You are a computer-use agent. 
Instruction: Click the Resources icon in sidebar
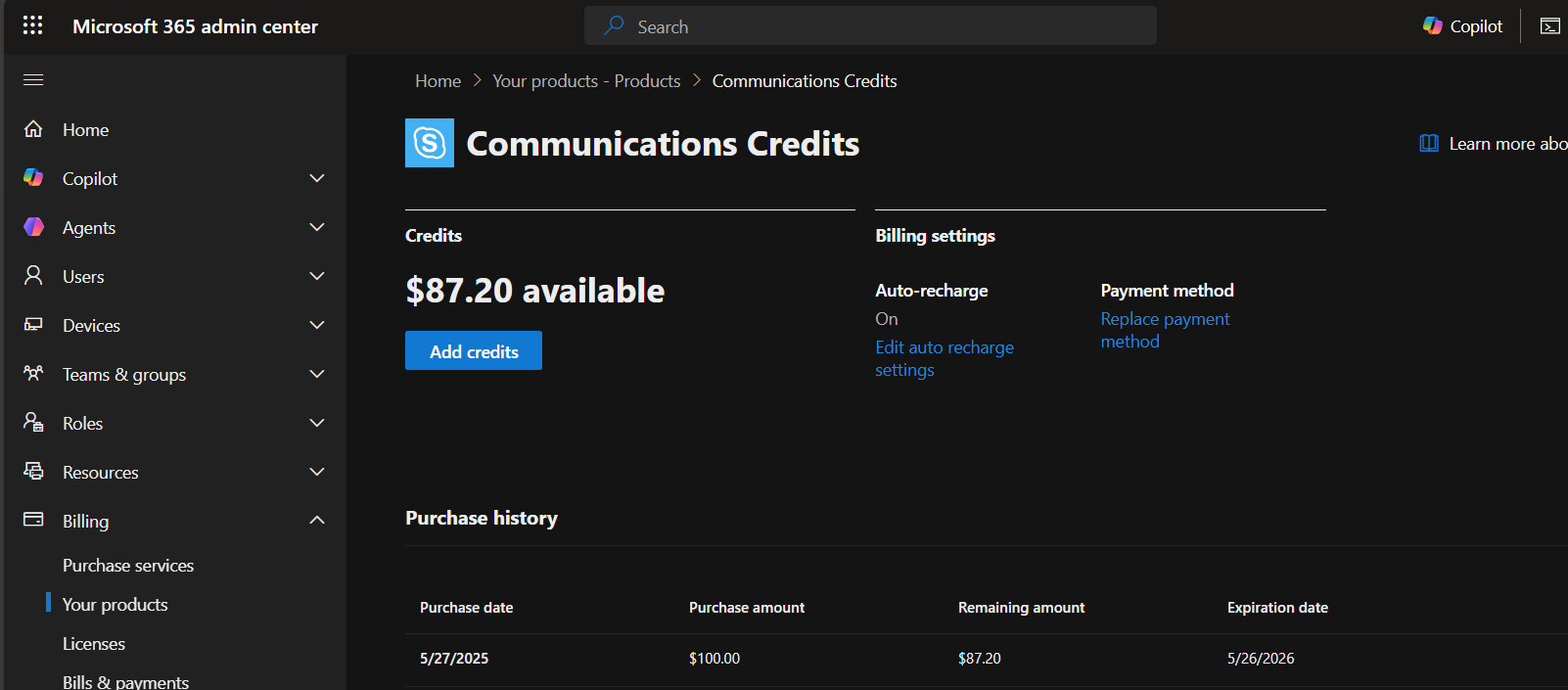(33, 471)
